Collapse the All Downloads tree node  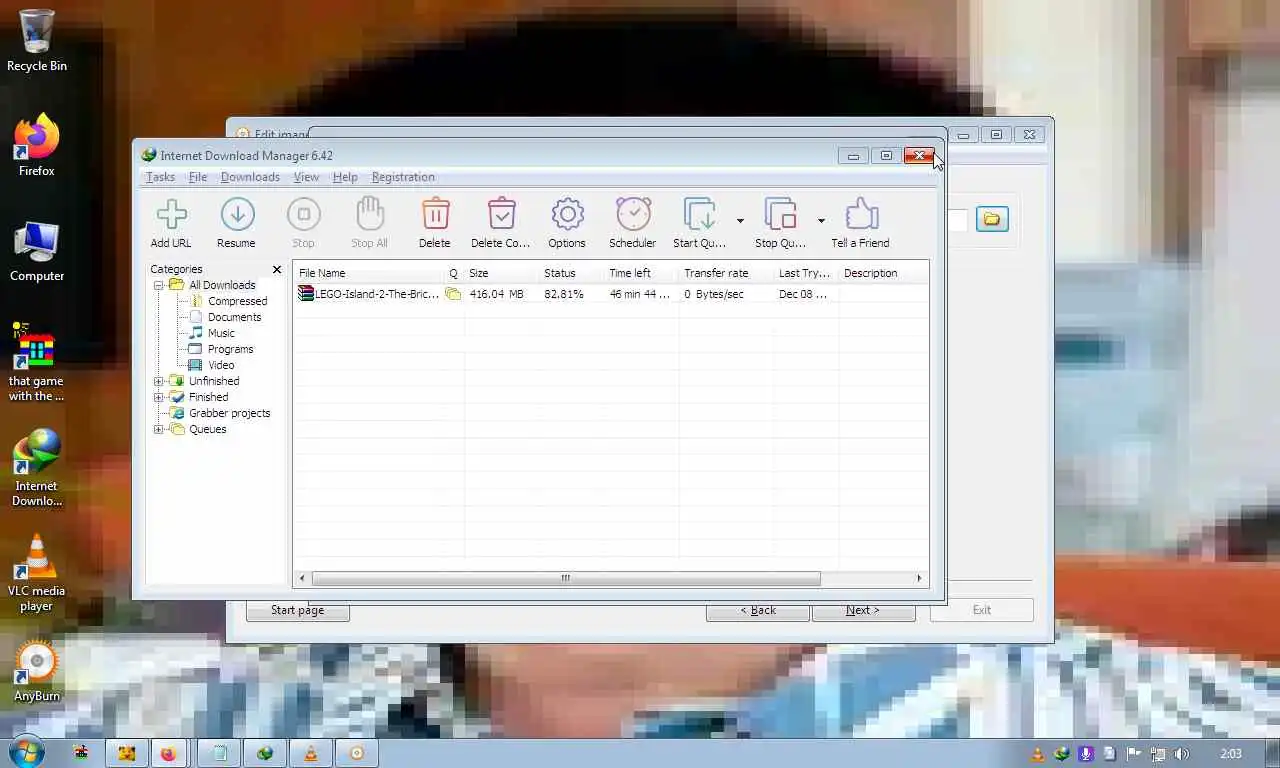pyautogui.click(x=158, y=285)
